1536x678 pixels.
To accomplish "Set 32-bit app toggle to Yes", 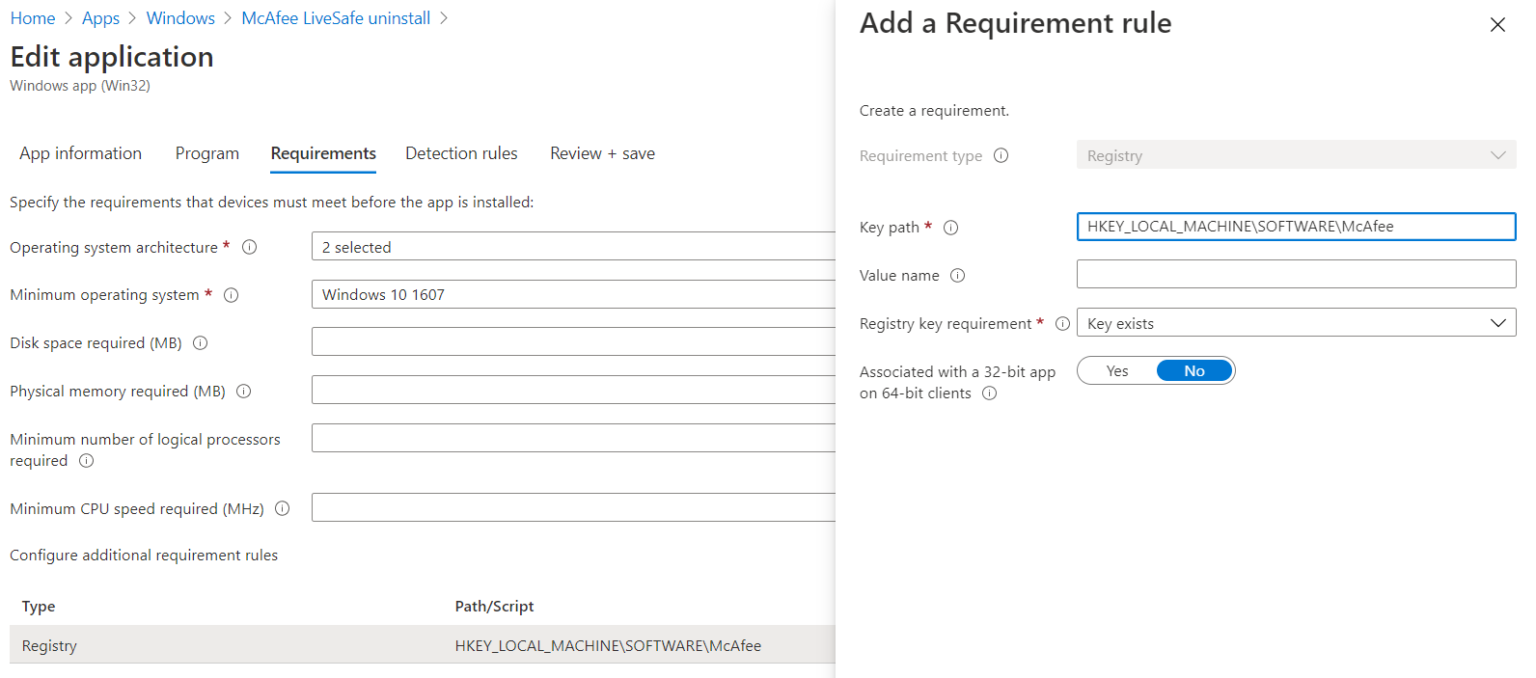I will pyautogui.click(x=1117, y=371).
